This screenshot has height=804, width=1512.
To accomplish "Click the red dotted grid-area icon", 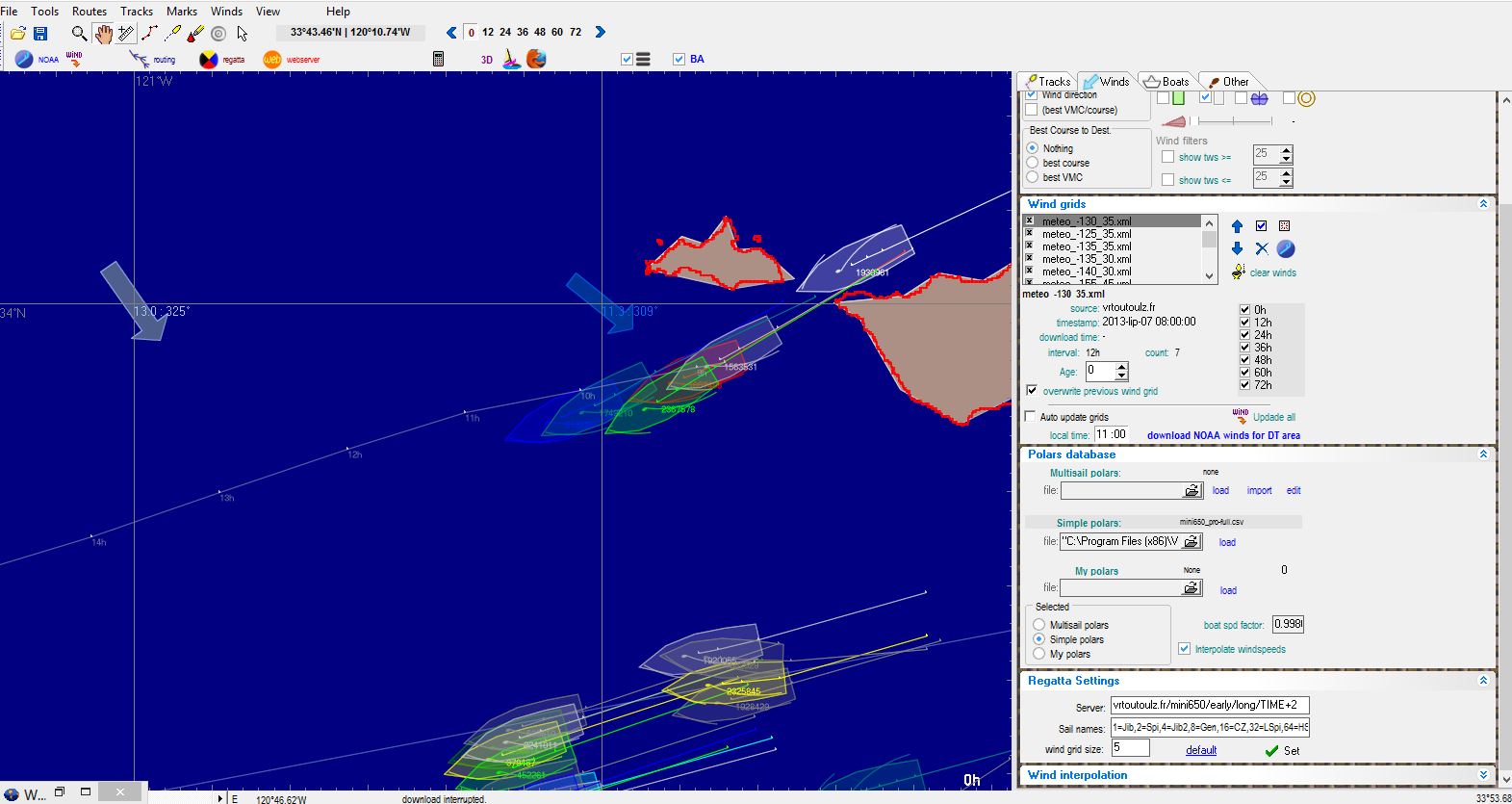I will [x=1284, y=226].
